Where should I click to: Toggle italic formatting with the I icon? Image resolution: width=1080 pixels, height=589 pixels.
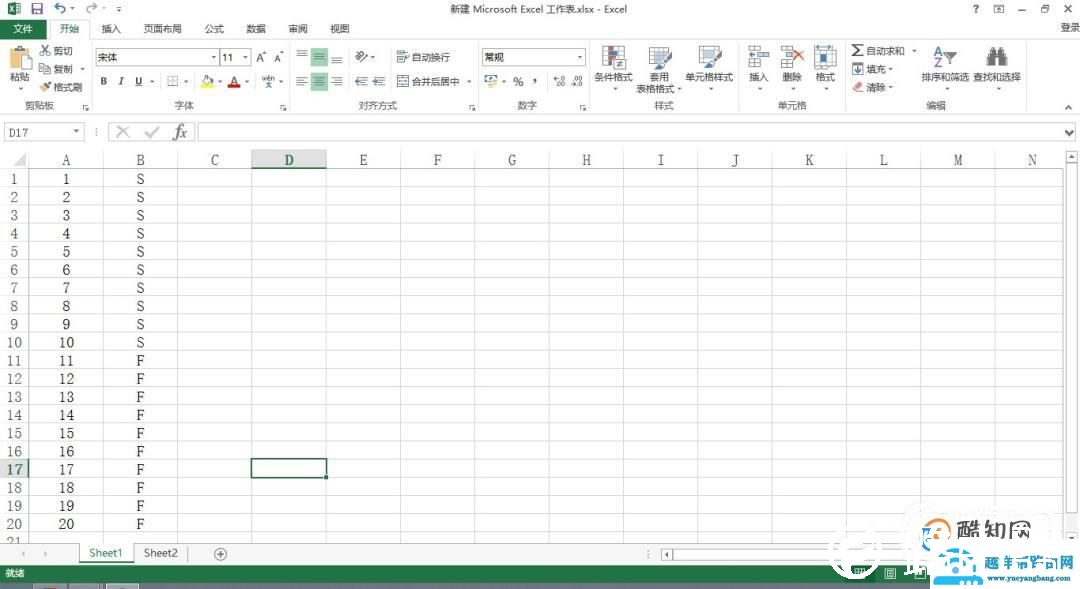coord(120,81)
